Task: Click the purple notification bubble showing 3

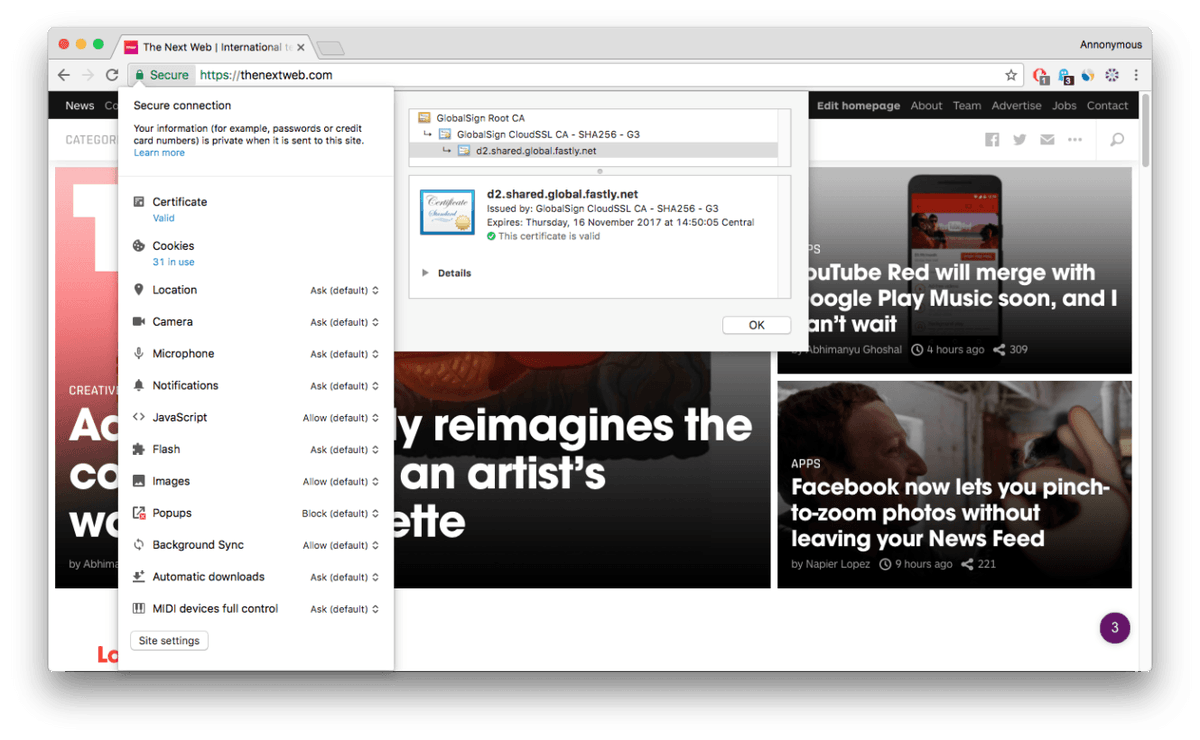Action: click(1115, 628)
